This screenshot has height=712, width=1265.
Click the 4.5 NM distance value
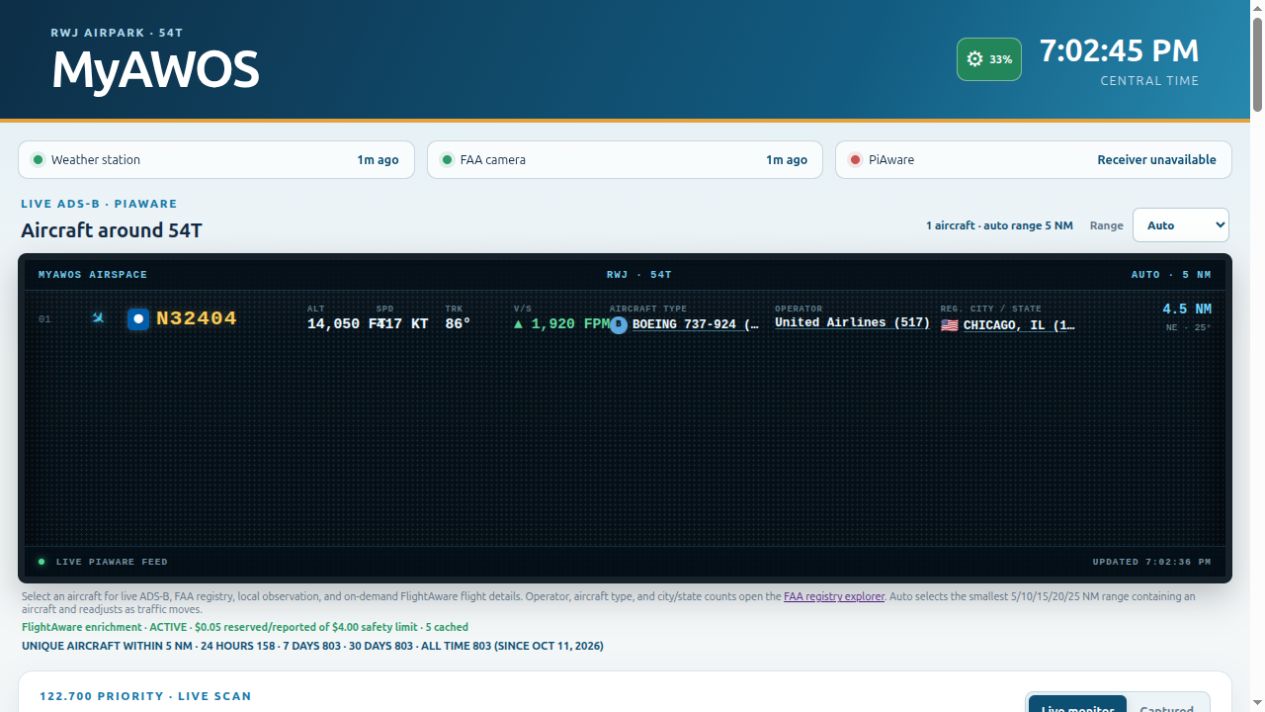[x=1187, y=310]
